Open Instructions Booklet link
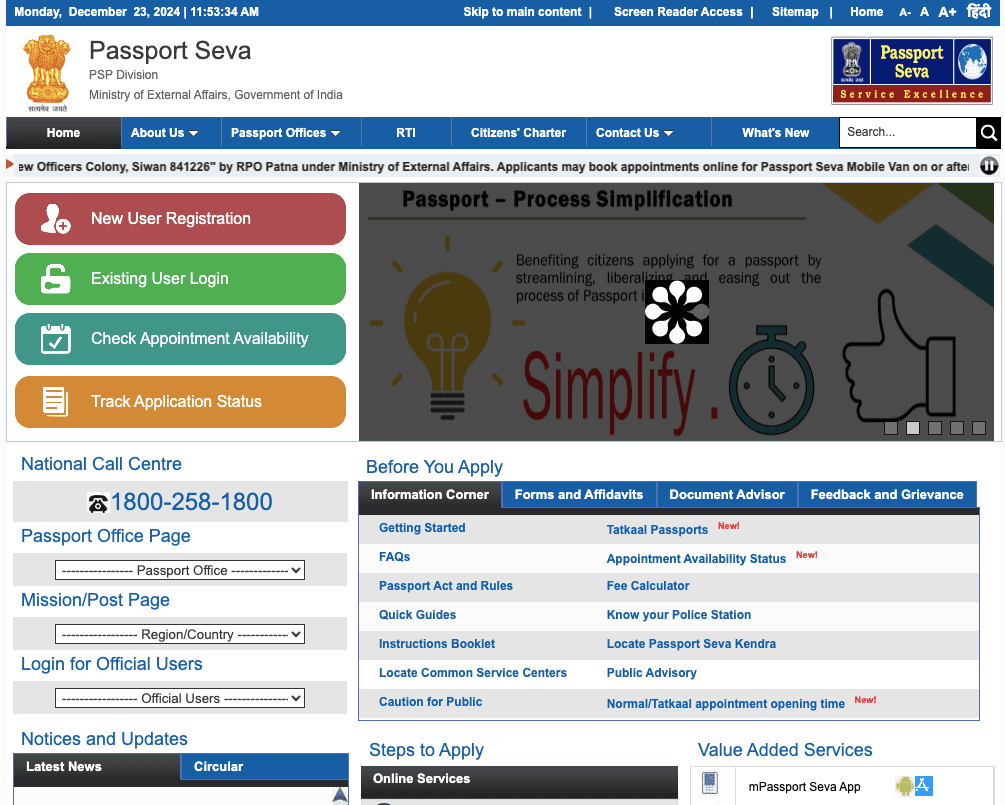 pos(436,643)
